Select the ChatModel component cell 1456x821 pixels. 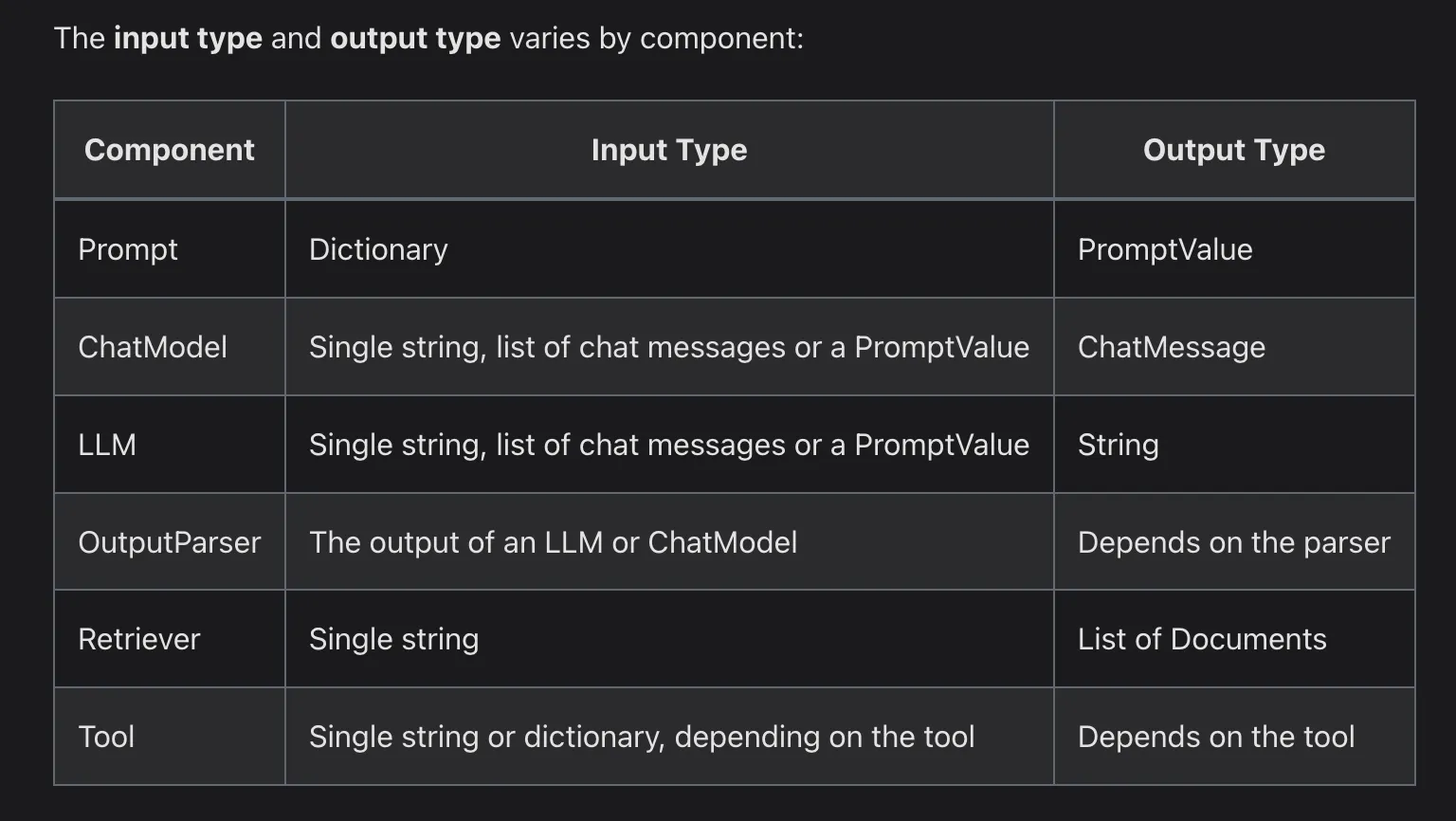(153, 347)
